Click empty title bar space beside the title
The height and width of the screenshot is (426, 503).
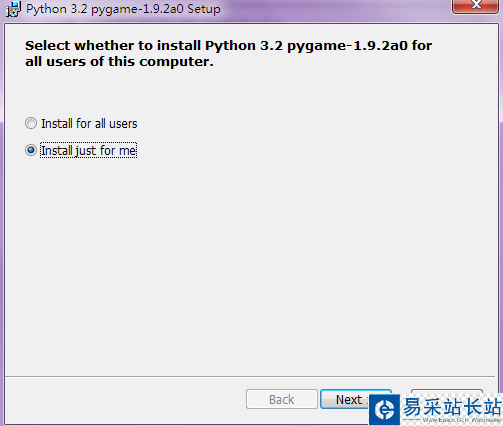(333, 9)
